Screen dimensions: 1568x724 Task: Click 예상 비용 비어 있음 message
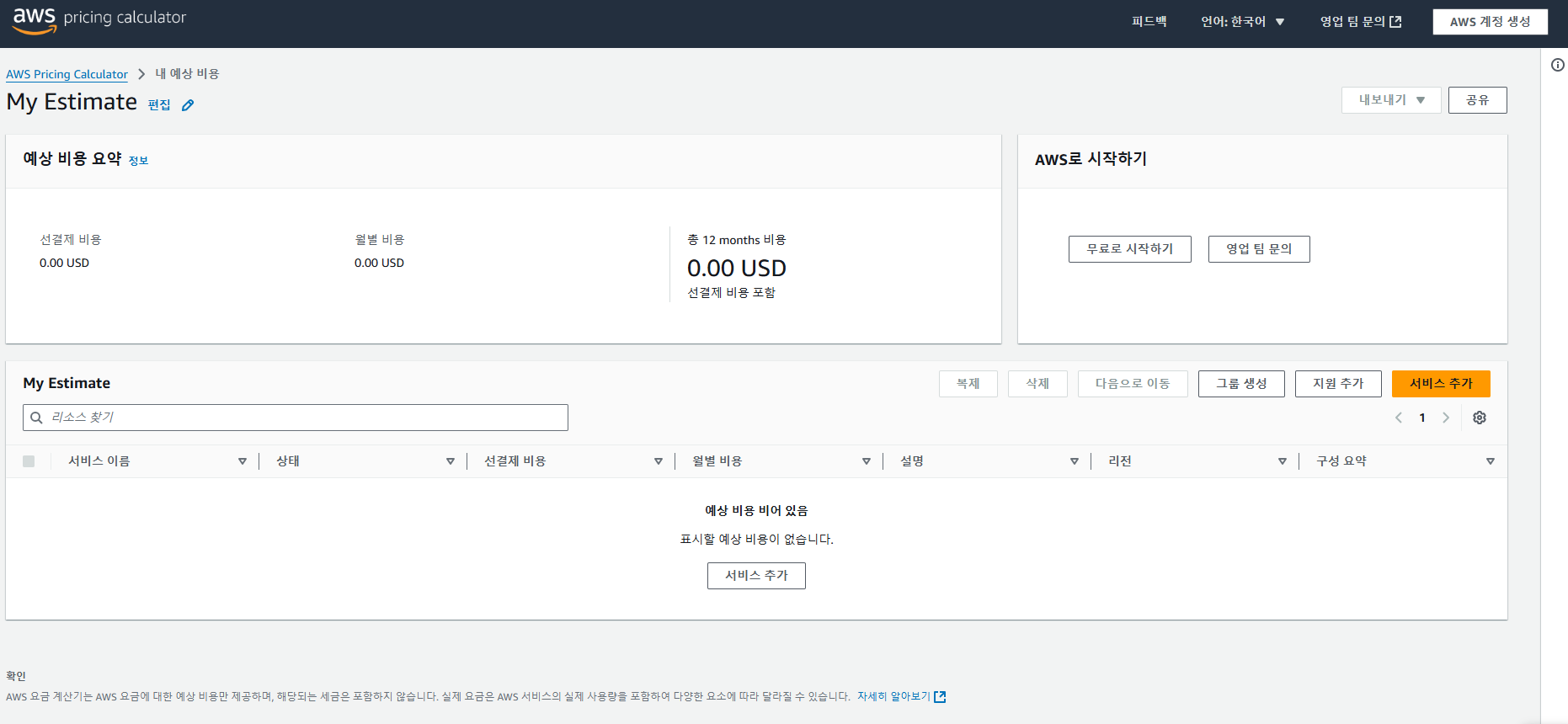pyautogui.click(x=756, y=510)
